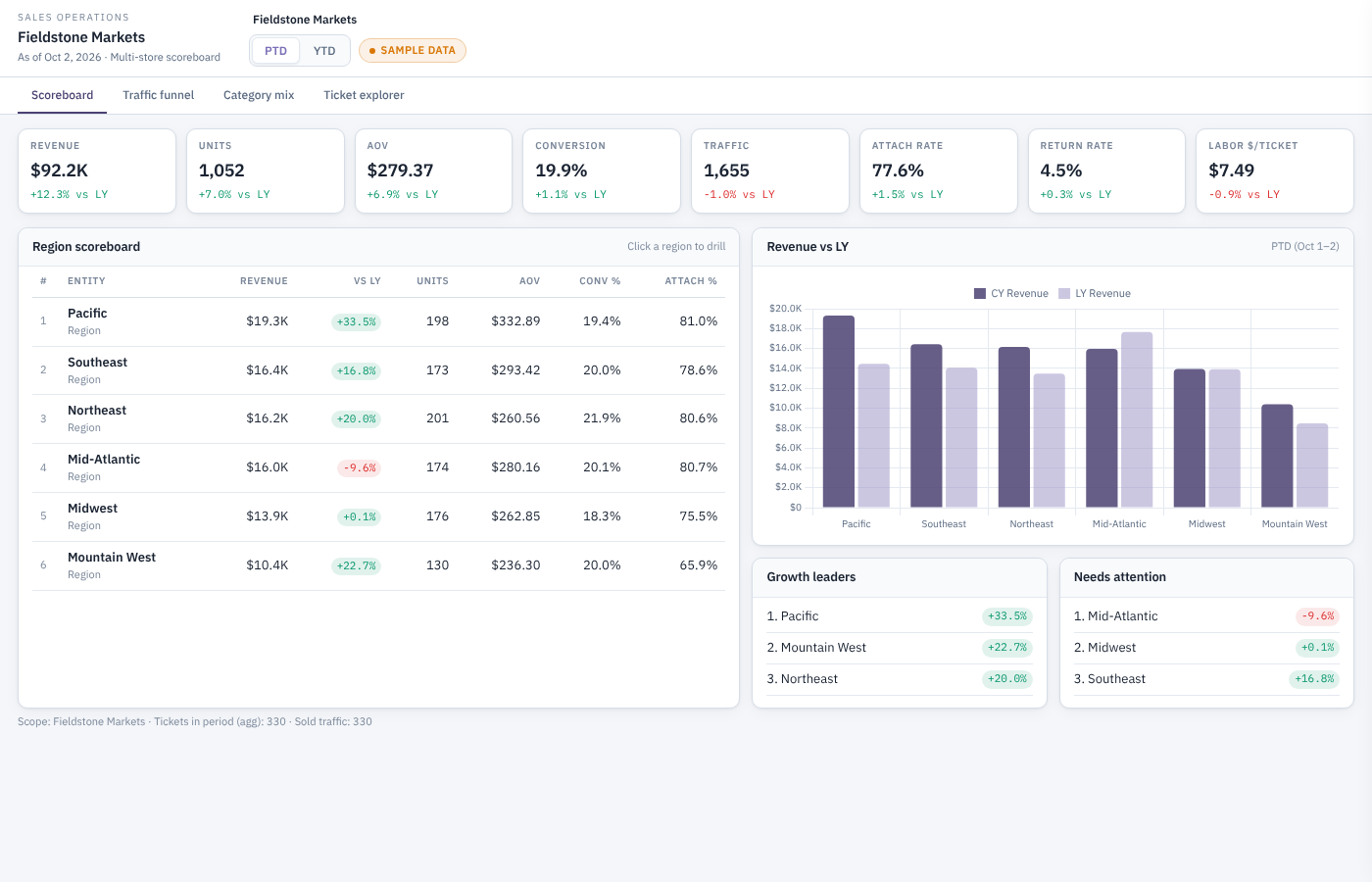
Task: Click Pacific's dark CY revenue bar
Action: tap(839, 412)
